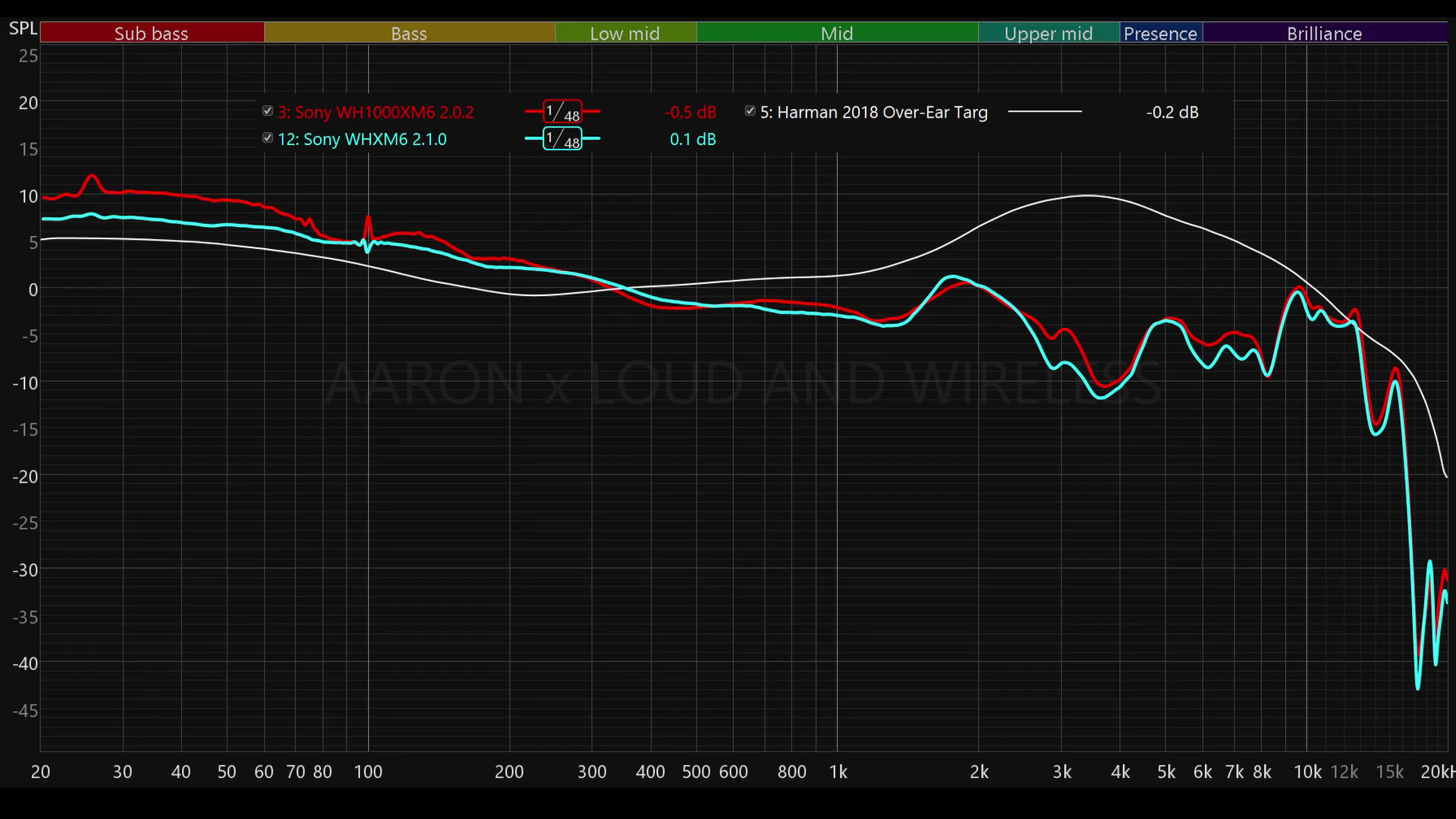Click the SPL axis label
The image size is (1456, 819).
(x=23, y=29)
